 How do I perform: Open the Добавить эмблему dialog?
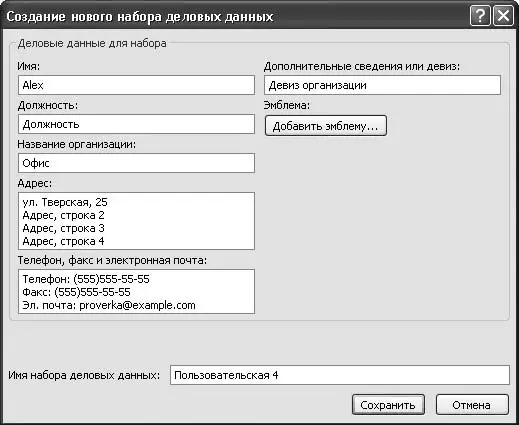[326, 126]
